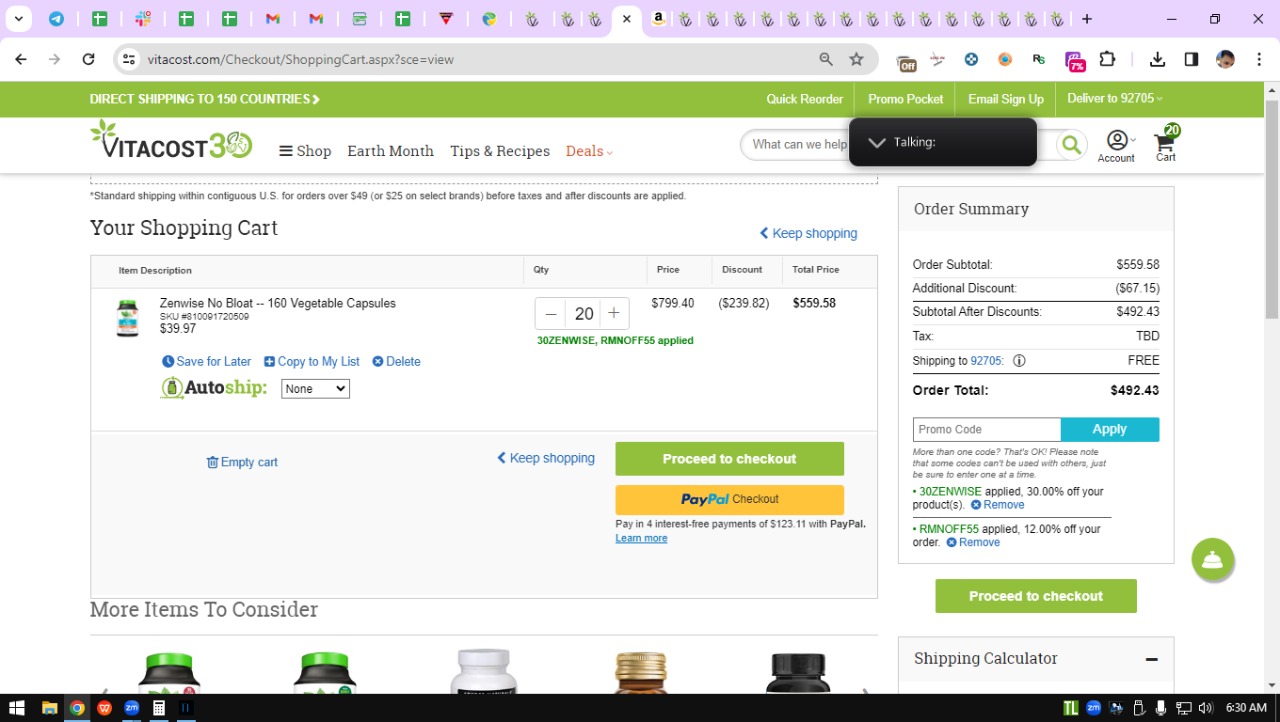Decrease Zenwise No Bloat quantity
This screenshot has width=1280, height=722.
551,314
